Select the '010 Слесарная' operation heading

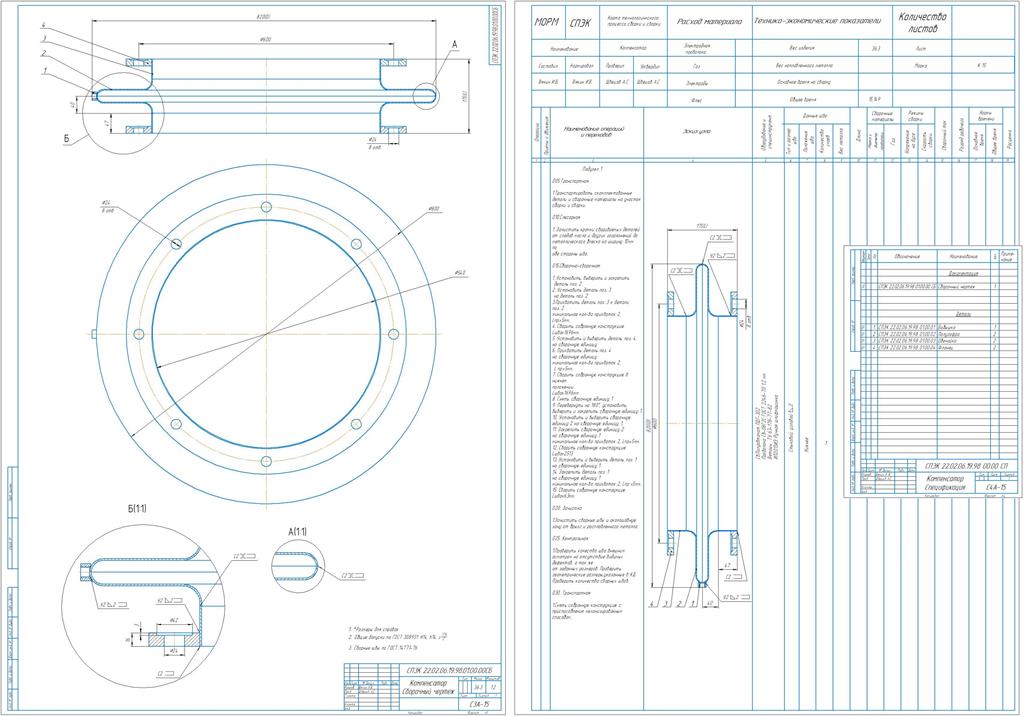tap(566, 217)
